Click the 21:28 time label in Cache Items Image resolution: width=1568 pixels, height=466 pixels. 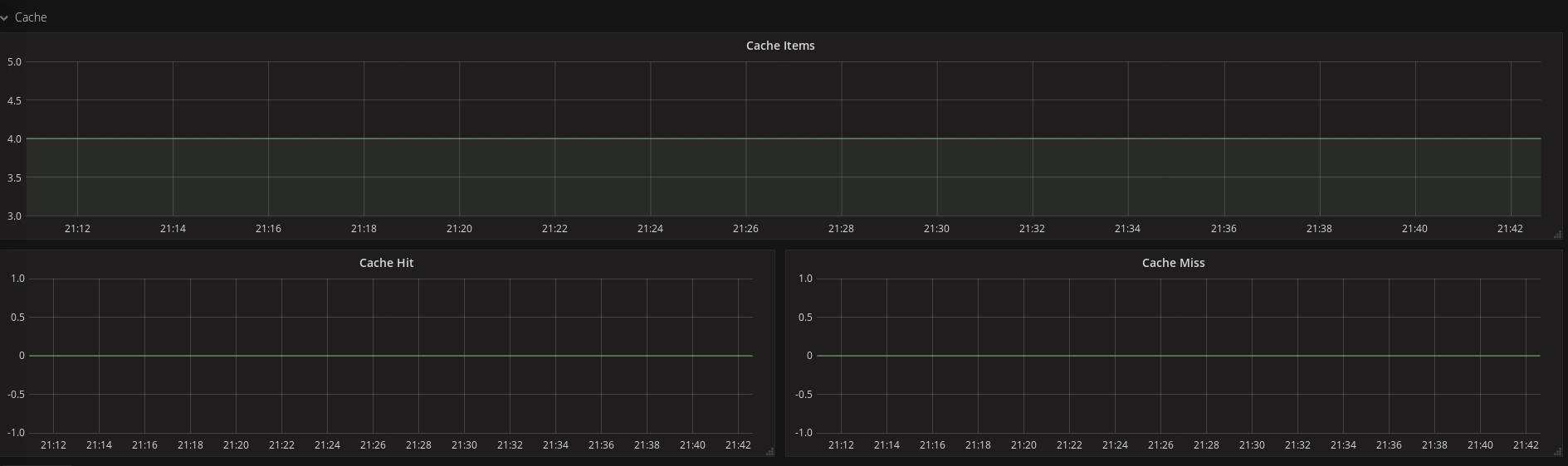(x=841, y=229)
